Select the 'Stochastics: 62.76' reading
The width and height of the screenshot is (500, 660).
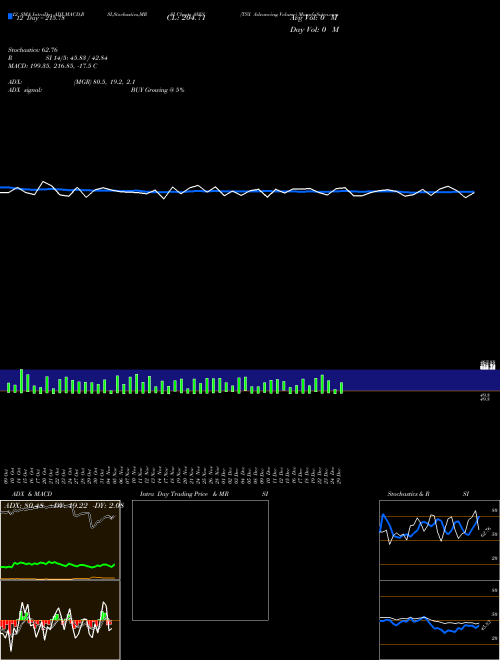32,50
